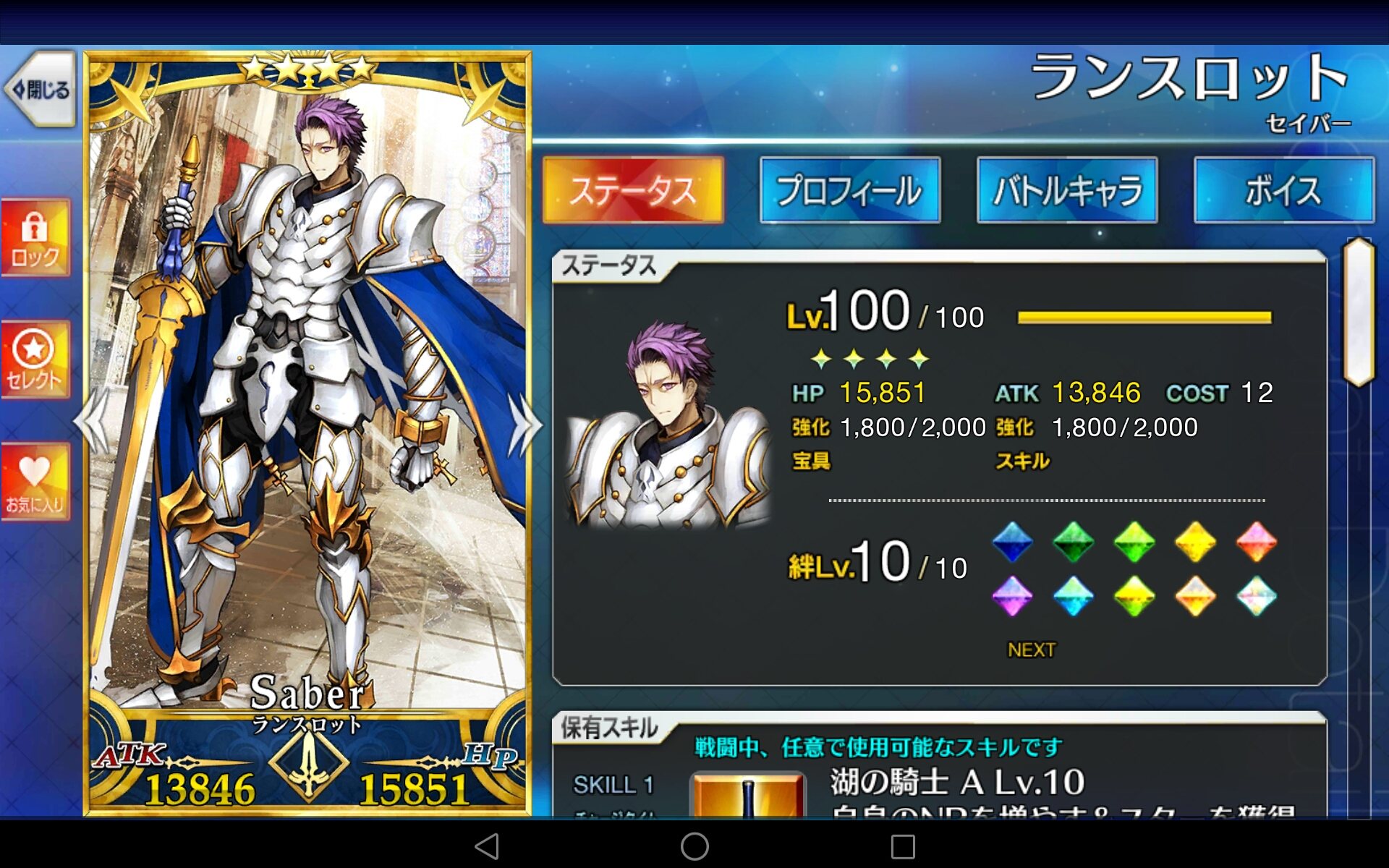1389x868 pixels.
Task: Toggle the セレクト star button
Action: [35, 360]
